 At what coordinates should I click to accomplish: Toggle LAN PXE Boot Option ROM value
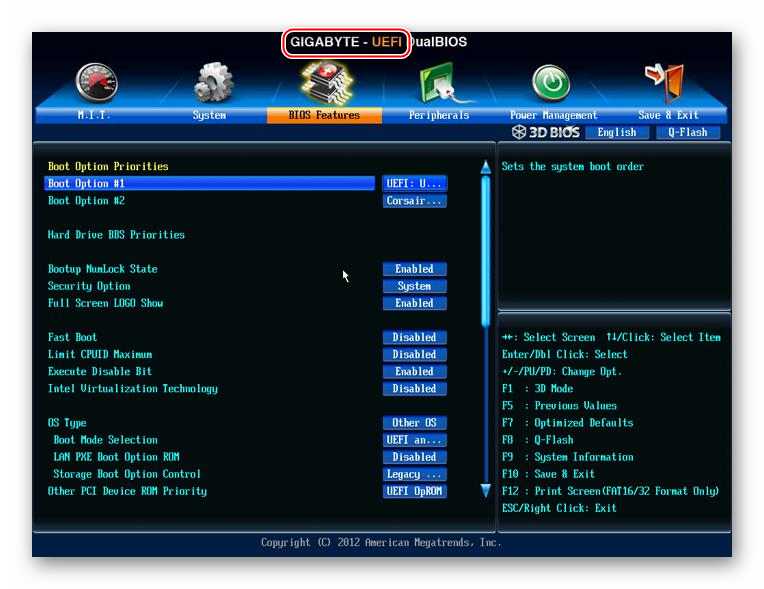pyautogui.click(x=414, y=457)
